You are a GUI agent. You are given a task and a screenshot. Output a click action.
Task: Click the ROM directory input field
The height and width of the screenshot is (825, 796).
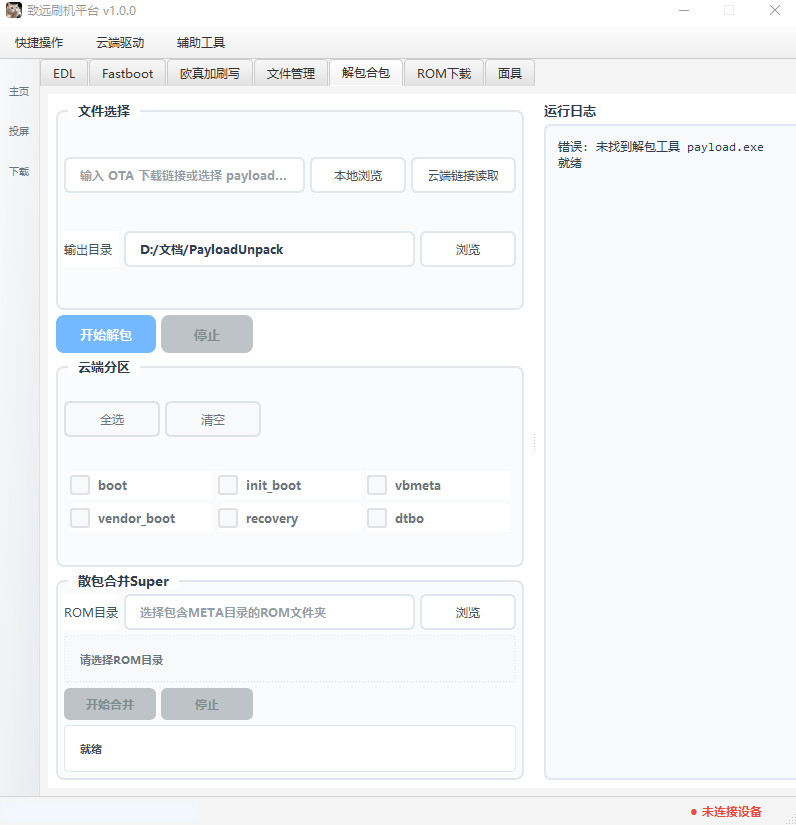coord(269,612)
